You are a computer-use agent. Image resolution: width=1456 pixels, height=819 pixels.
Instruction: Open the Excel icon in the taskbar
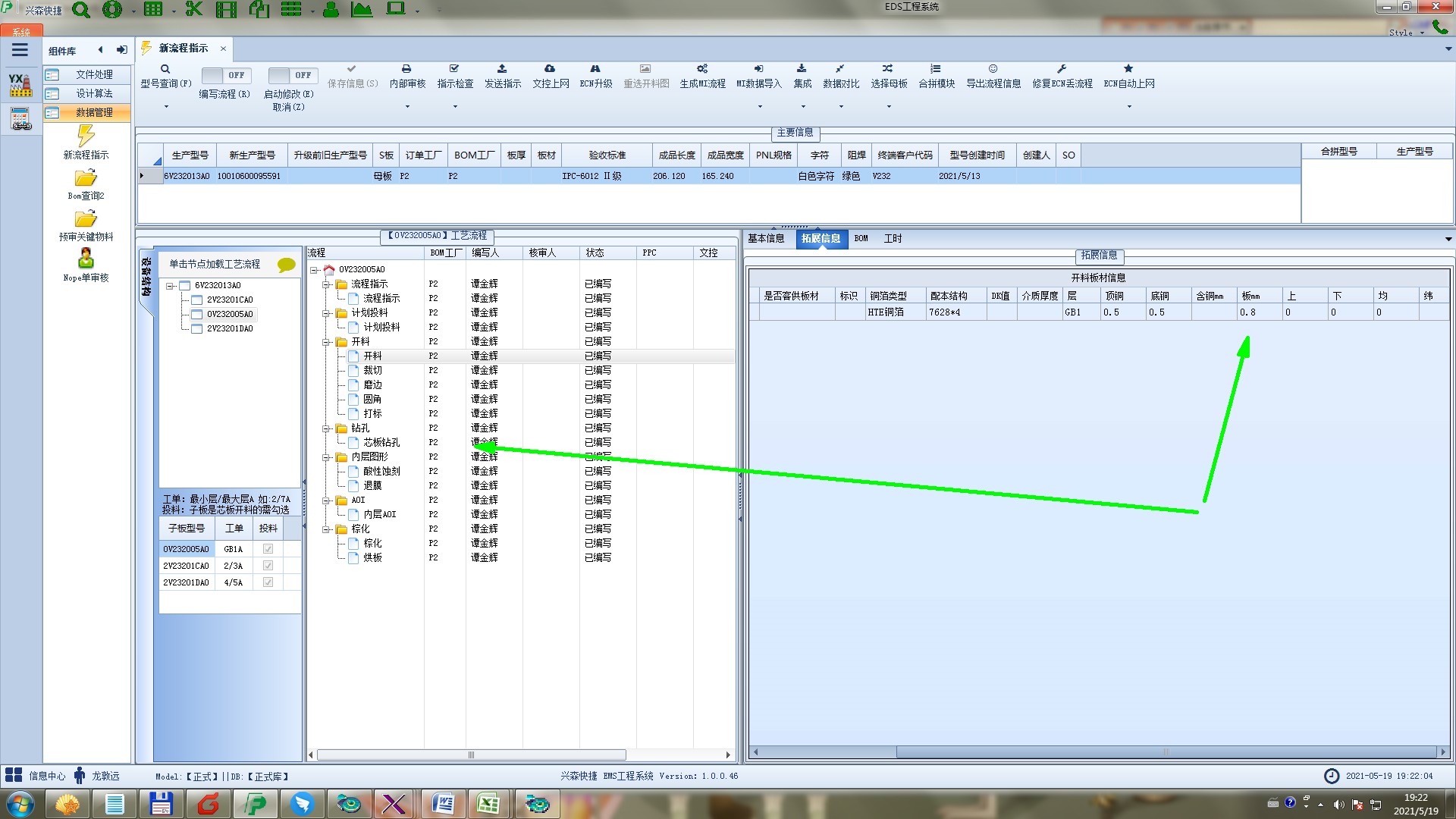coord(488,804)
